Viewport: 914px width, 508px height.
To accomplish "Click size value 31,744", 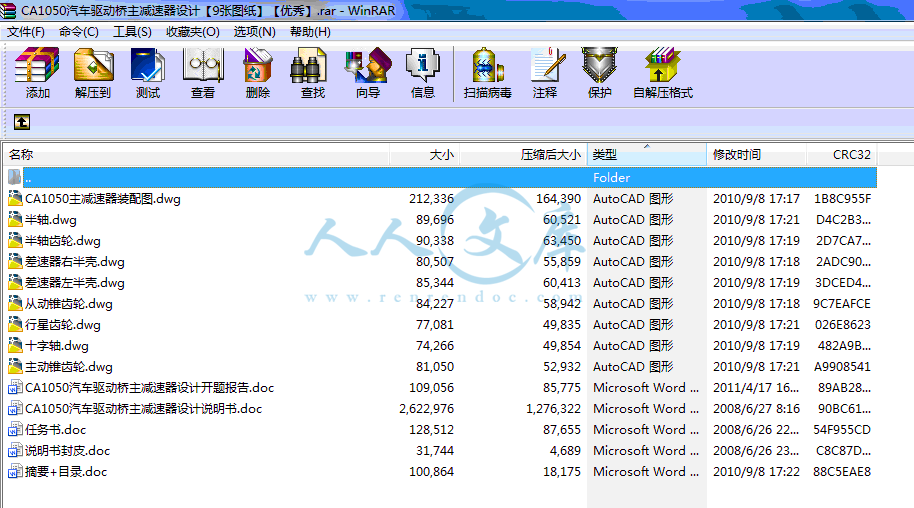I will (435, 451).
